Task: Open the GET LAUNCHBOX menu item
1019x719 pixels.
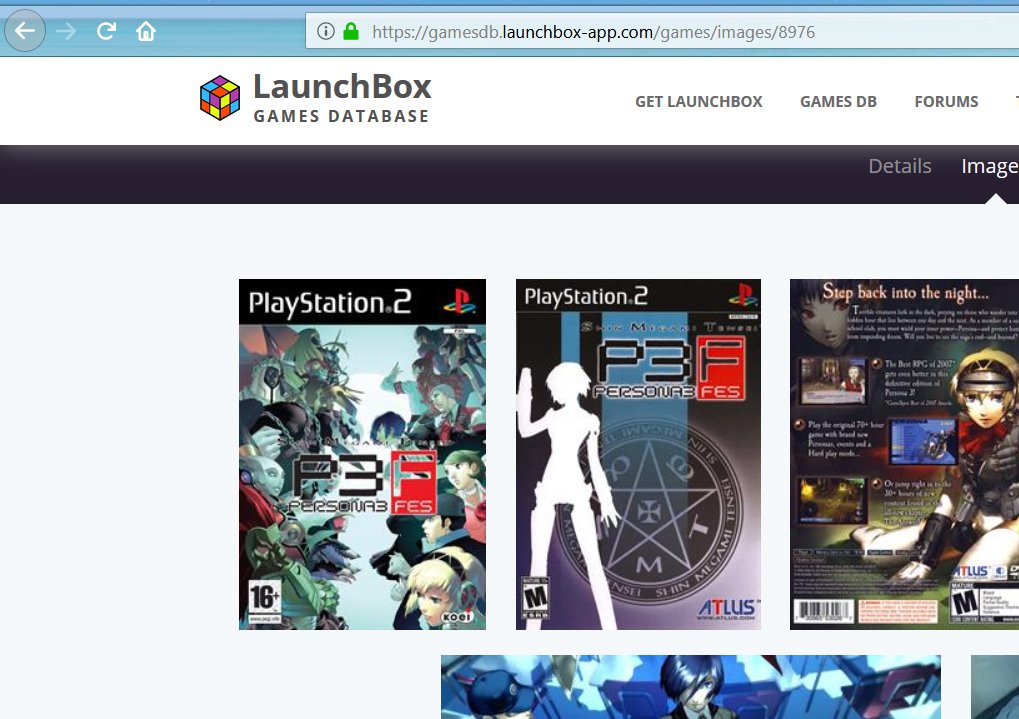Action: click(699, 101)
